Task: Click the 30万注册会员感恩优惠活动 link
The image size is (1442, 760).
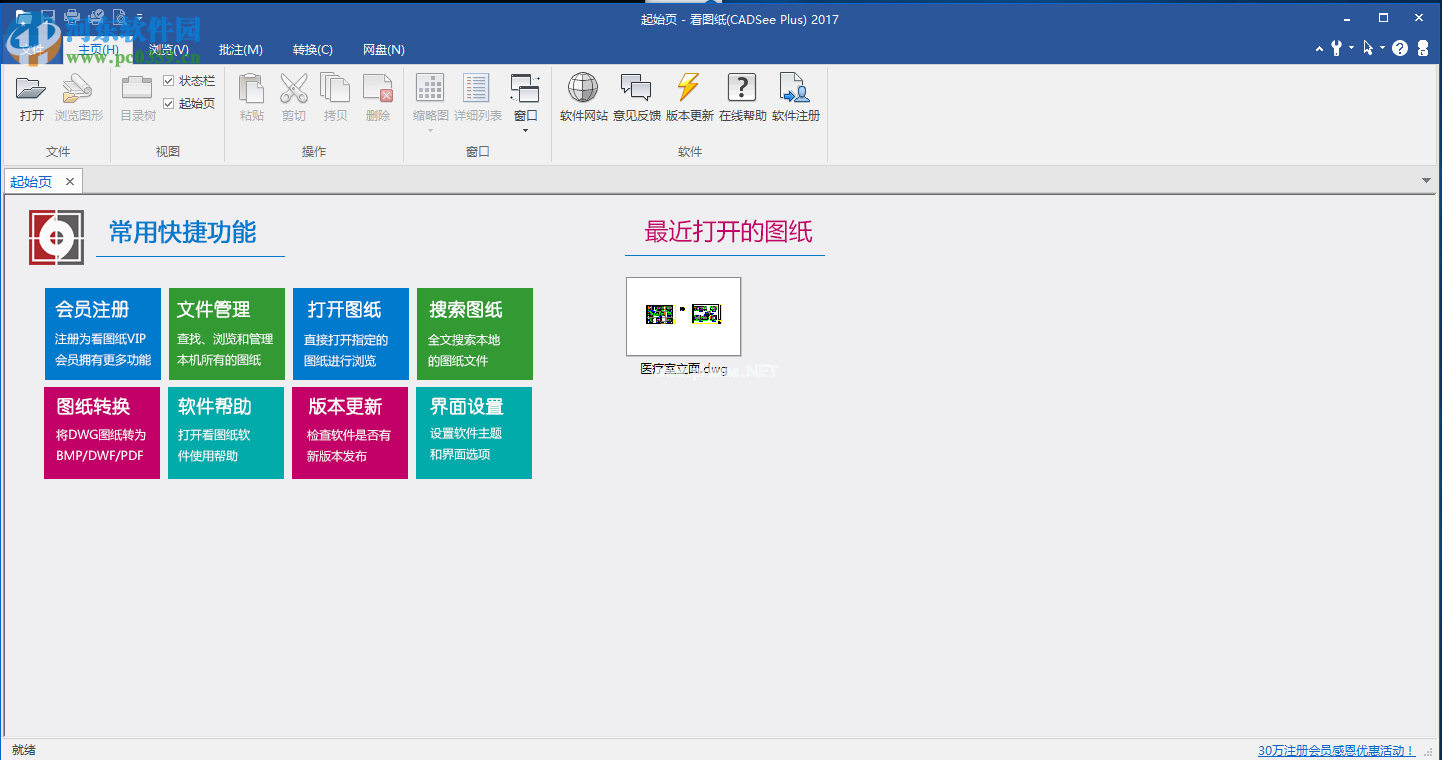Action: (x=1336, y=750)
